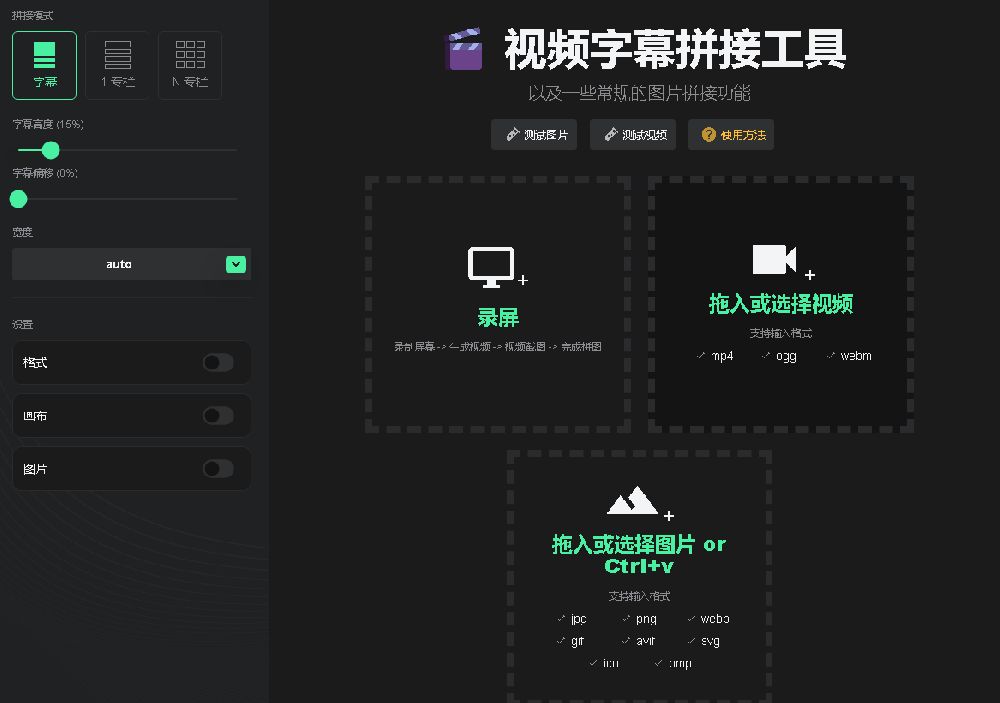This screenshot has height=703, width=1000.
Task: Click the 字幕偏移 subtitle offset slider knob
Action: (x=17, y=199)
